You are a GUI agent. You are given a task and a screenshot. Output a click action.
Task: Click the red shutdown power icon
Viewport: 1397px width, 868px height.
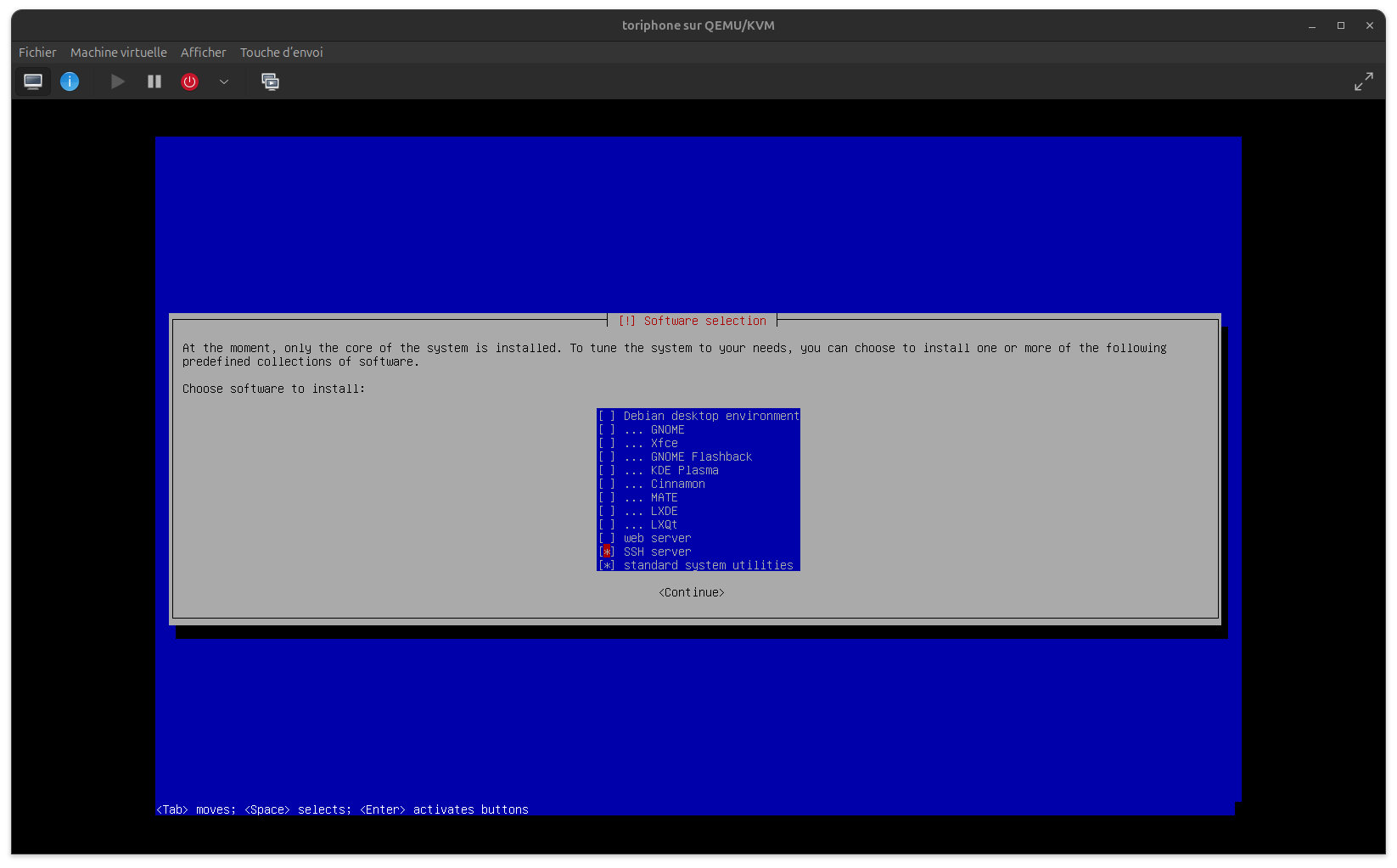point(189,81)
